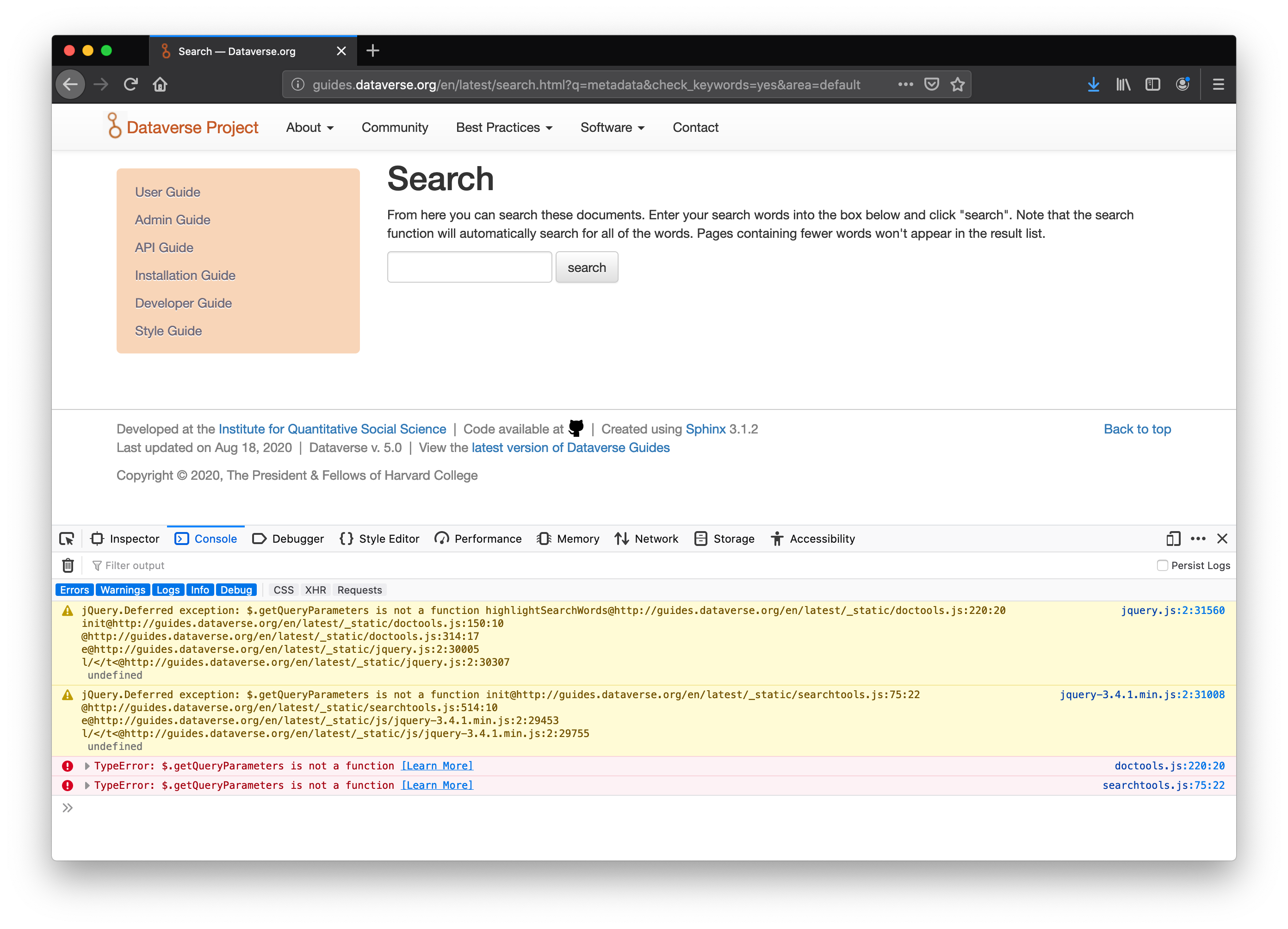Reload the current page

[x=131, y=85]
